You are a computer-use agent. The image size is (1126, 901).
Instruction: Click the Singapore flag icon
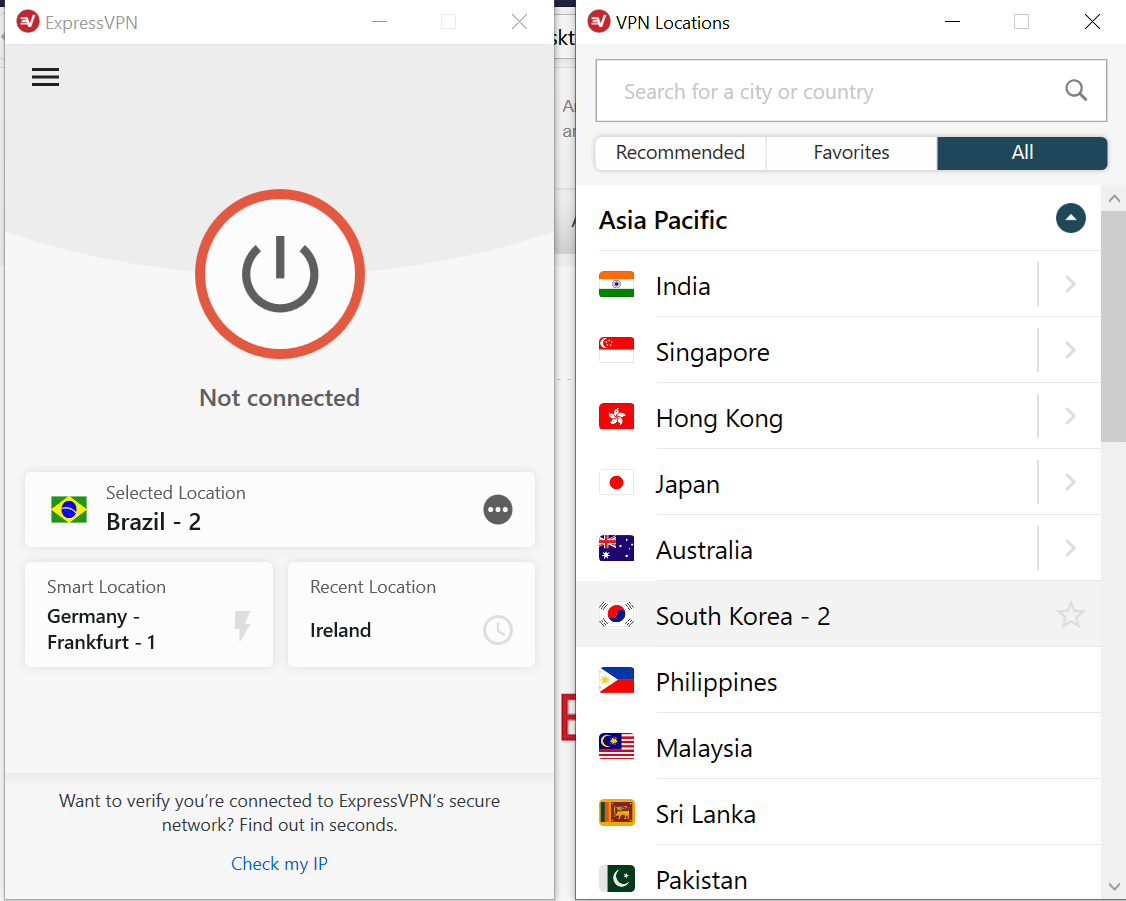616,350
